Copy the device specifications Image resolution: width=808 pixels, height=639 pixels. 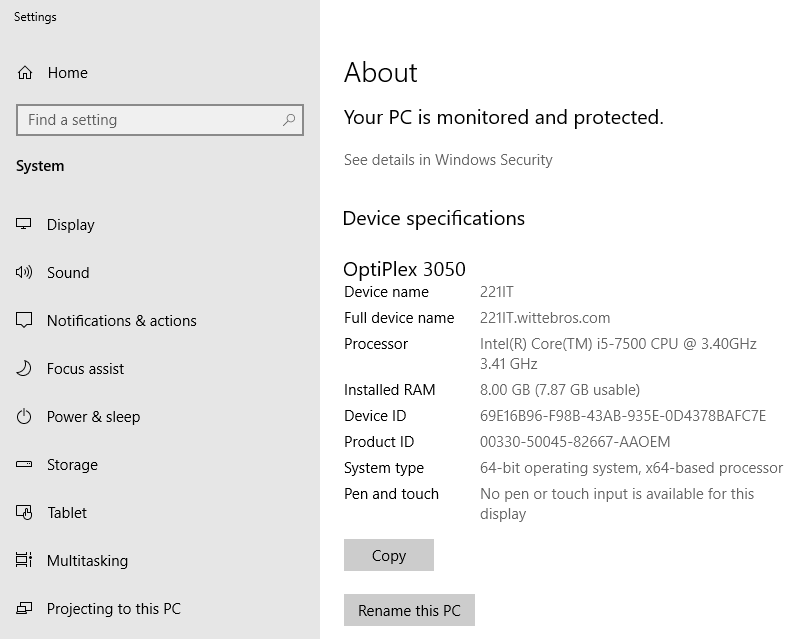389,555
